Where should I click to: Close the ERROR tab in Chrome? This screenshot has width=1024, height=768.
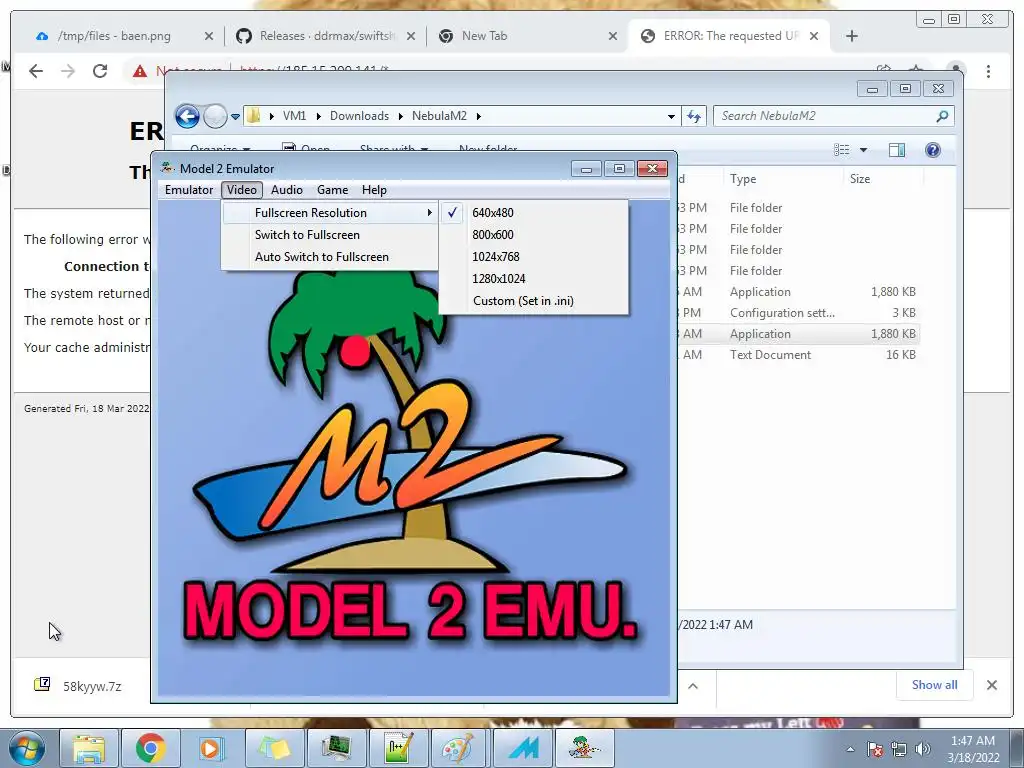pos(814,36)
